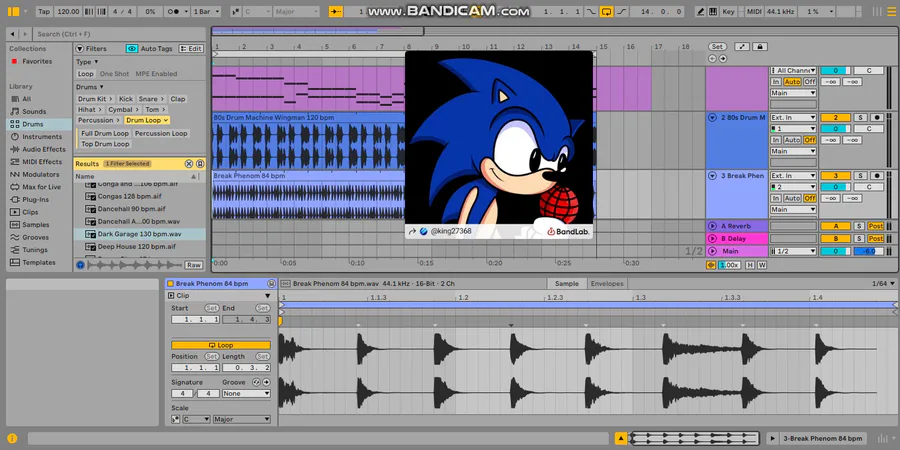This screenshot has width=900, height=450.
Task: Open the quantization 1 Bar dropdown
Action: pyautogui.click(x=207, y=11)
